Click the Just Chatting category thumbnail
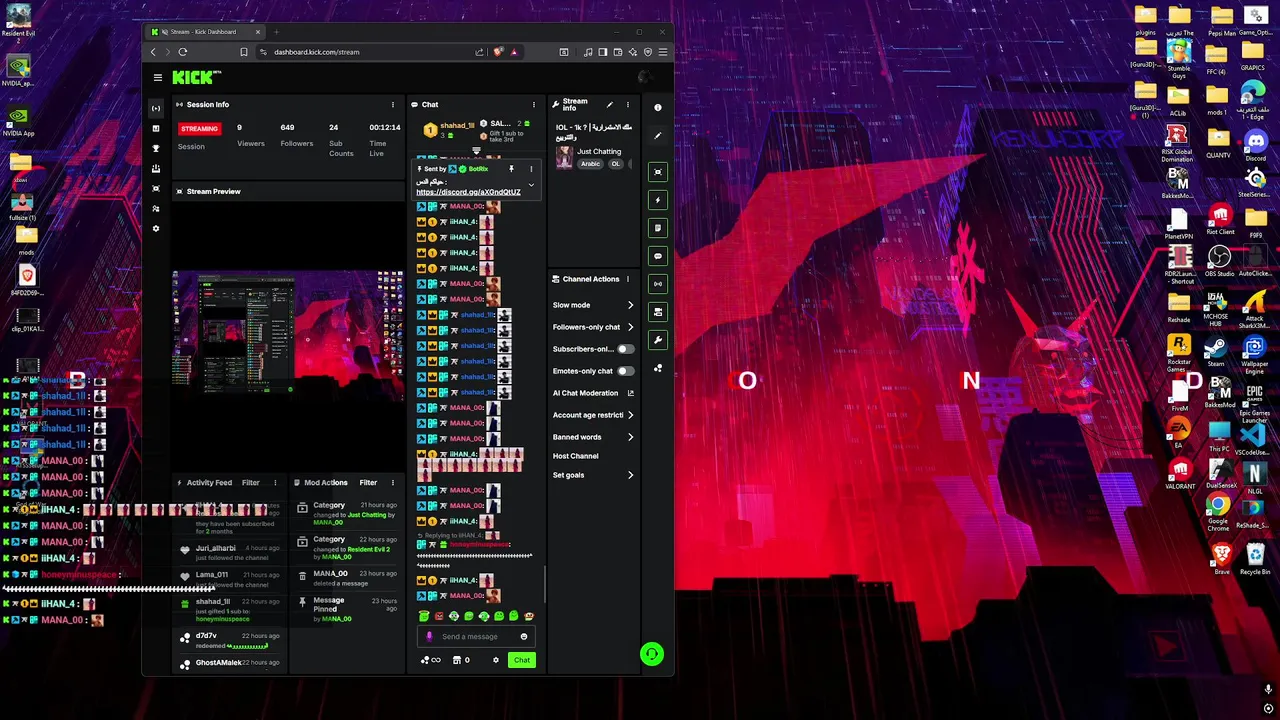Screen dimensions: 1280x720 coord(564,157)
